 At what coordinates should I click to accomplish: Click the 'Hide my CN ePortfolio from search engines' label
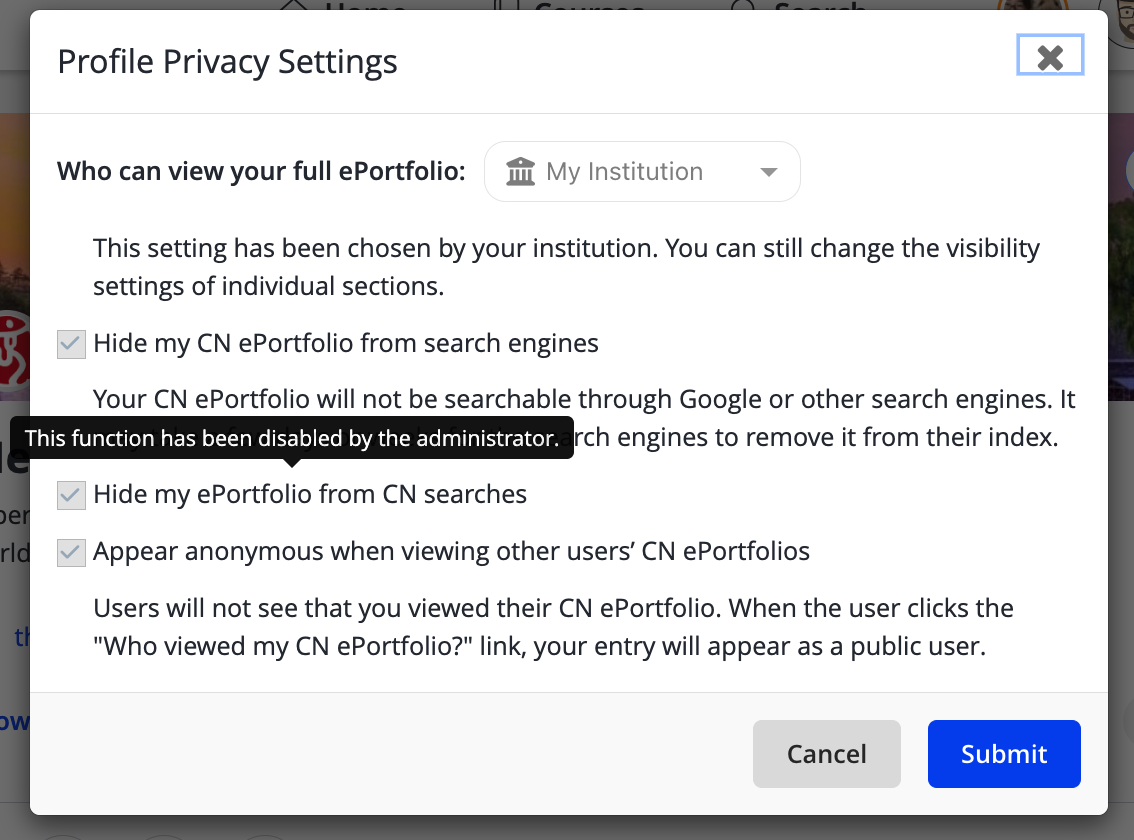point(346,344)
